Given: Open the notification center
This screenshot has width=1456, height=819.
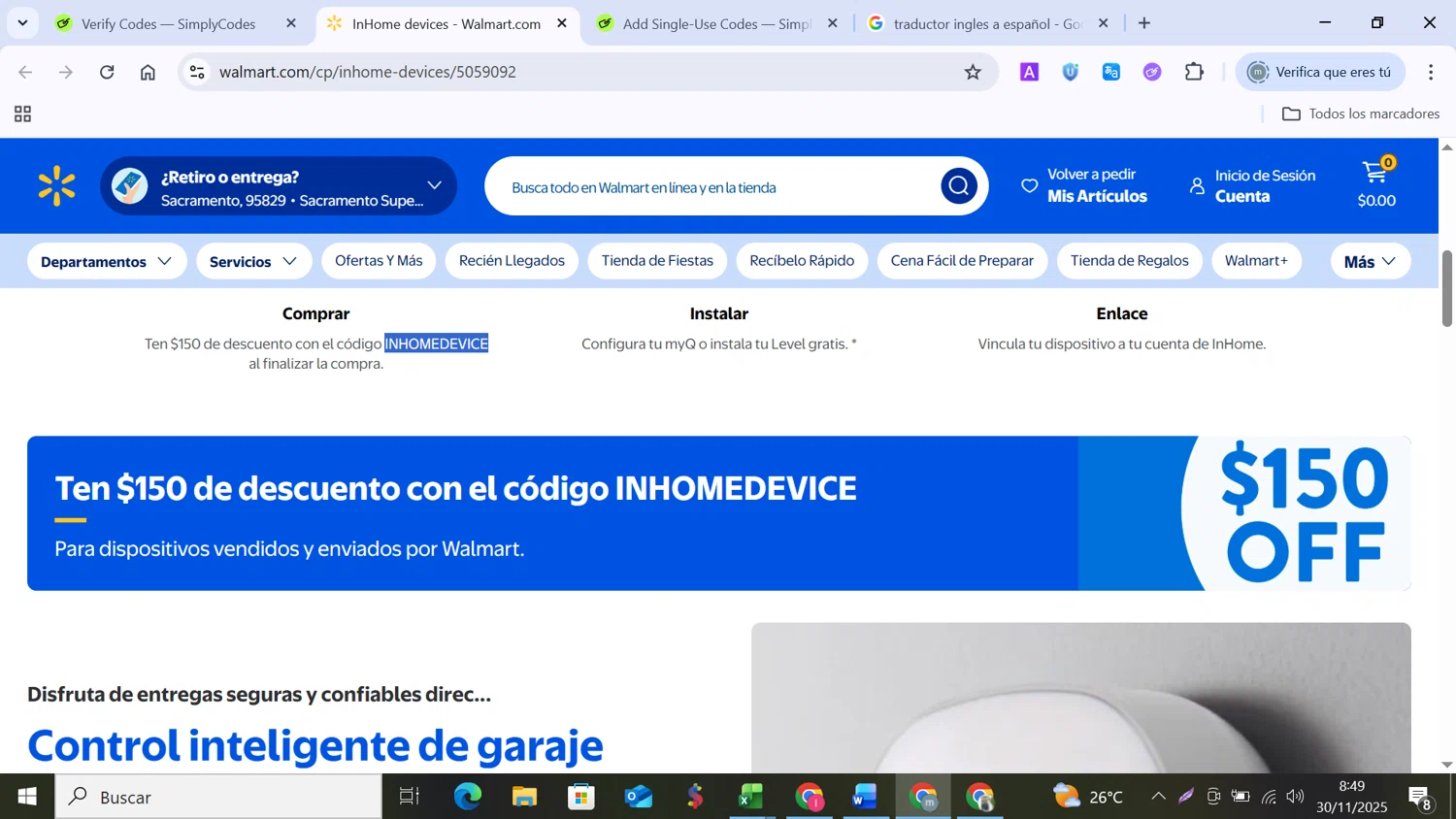Looking at the screenshot, I should [x=1422, y=798].
